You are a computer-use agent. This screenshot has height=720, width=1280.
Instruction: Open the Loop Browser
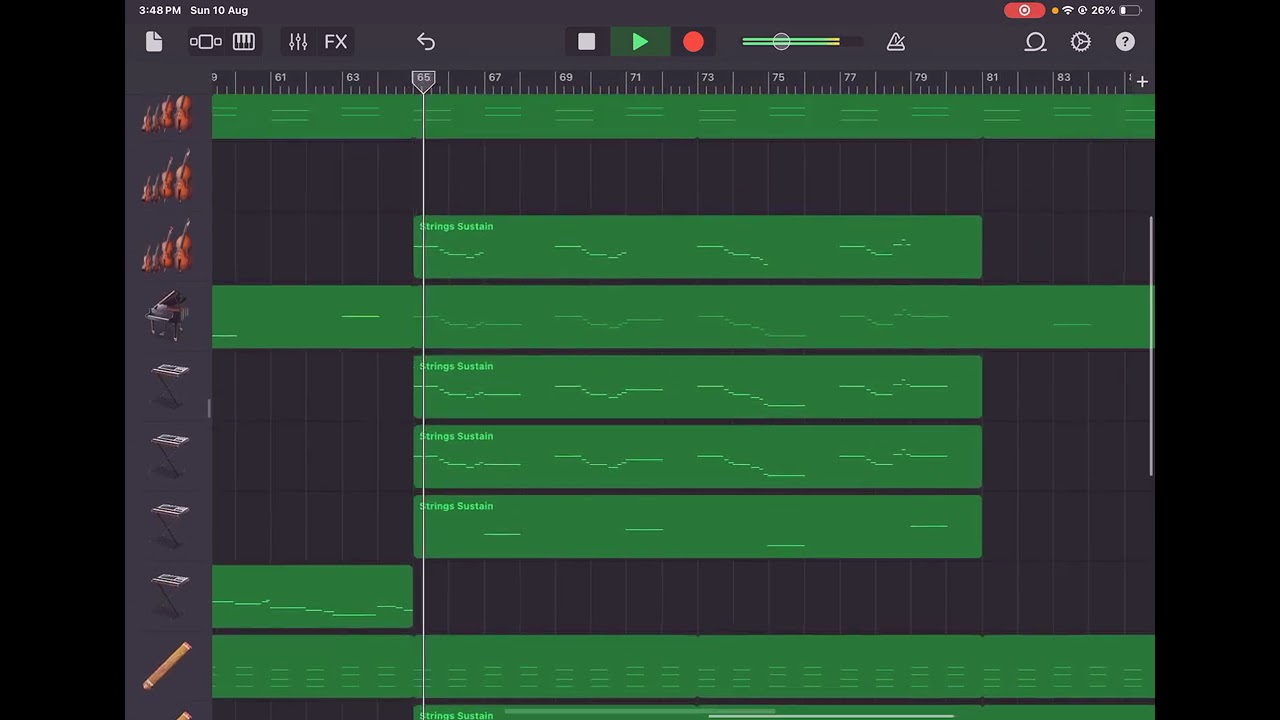pyautogui.click(x=1035, y=42)
